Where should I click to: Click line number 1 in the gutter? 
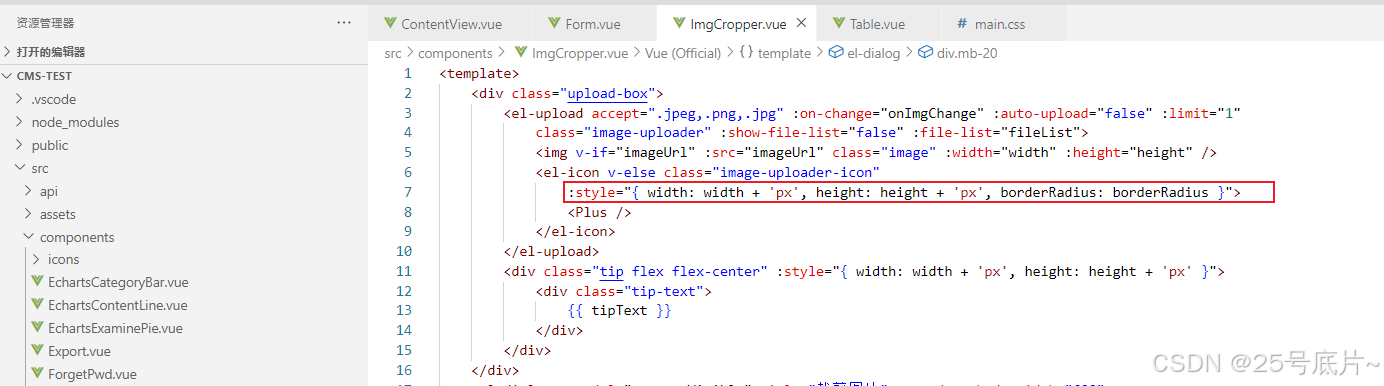pyautogui.click(x=407, y=73)
